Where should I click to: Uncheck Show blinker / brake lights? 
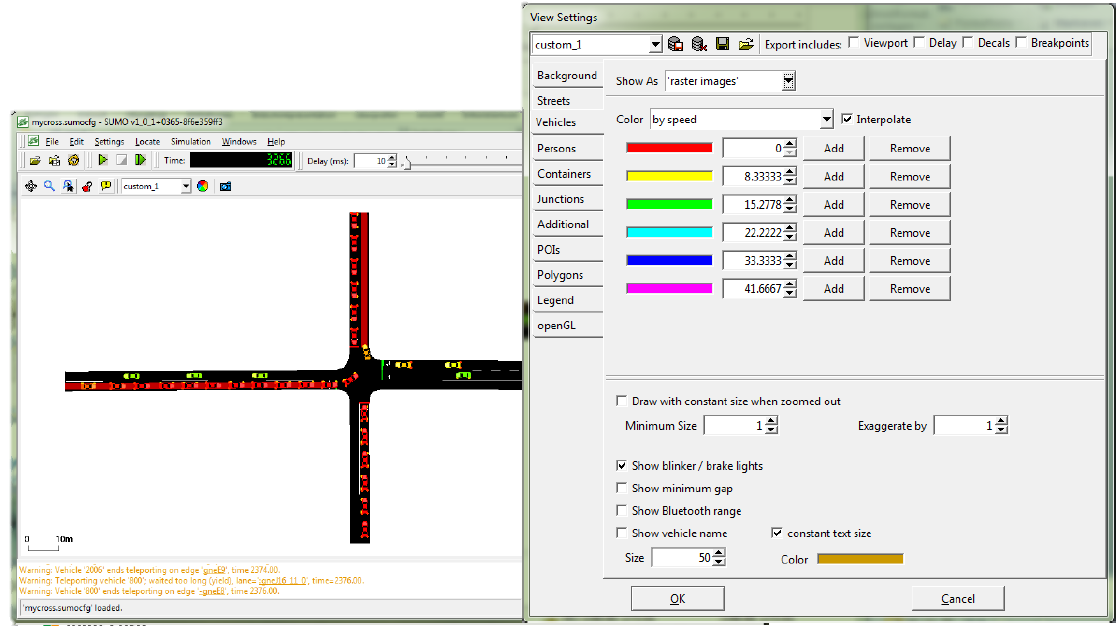[x=622, y=465]
